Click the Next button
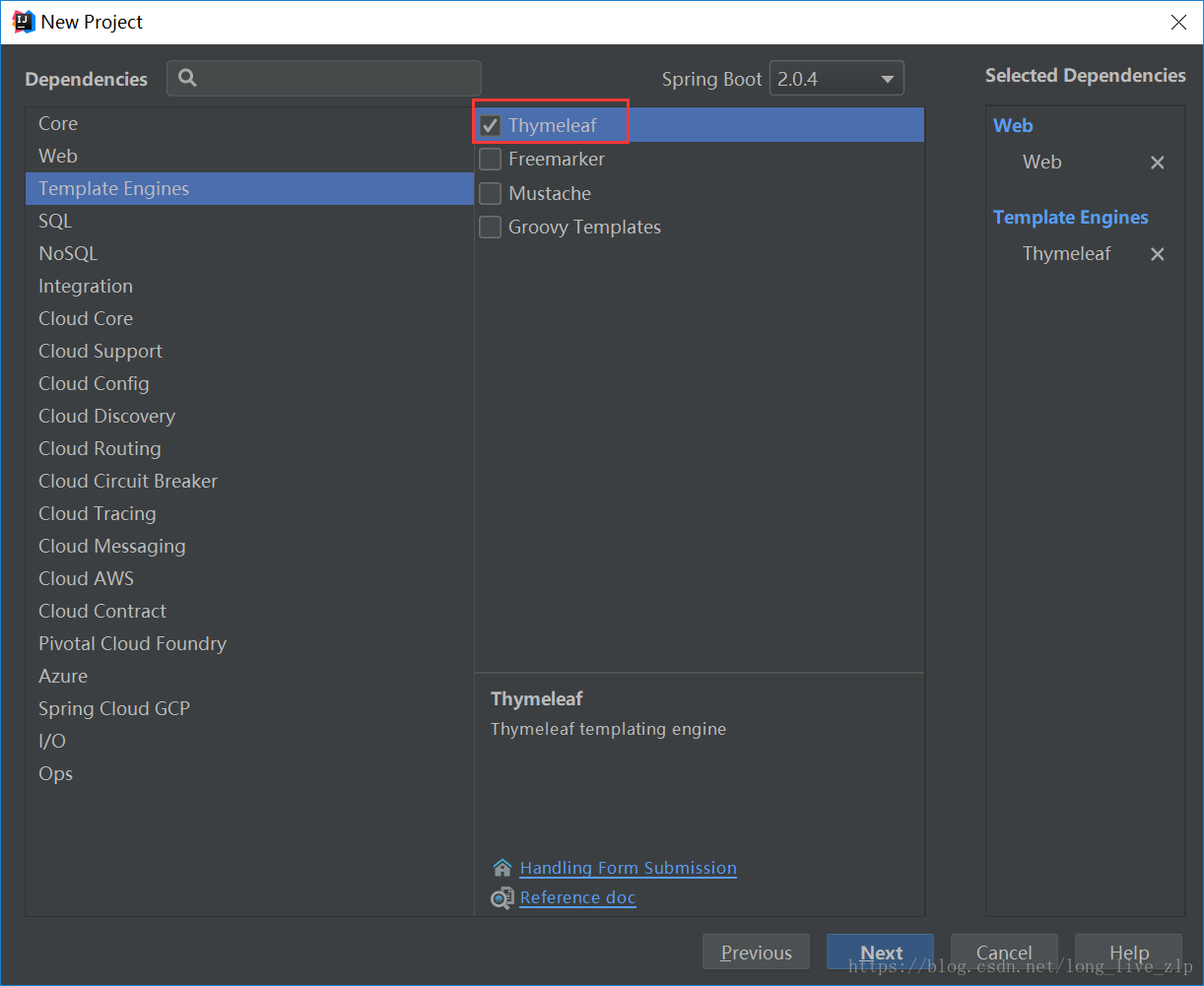The image size is (1204, 986). [880, 953]
